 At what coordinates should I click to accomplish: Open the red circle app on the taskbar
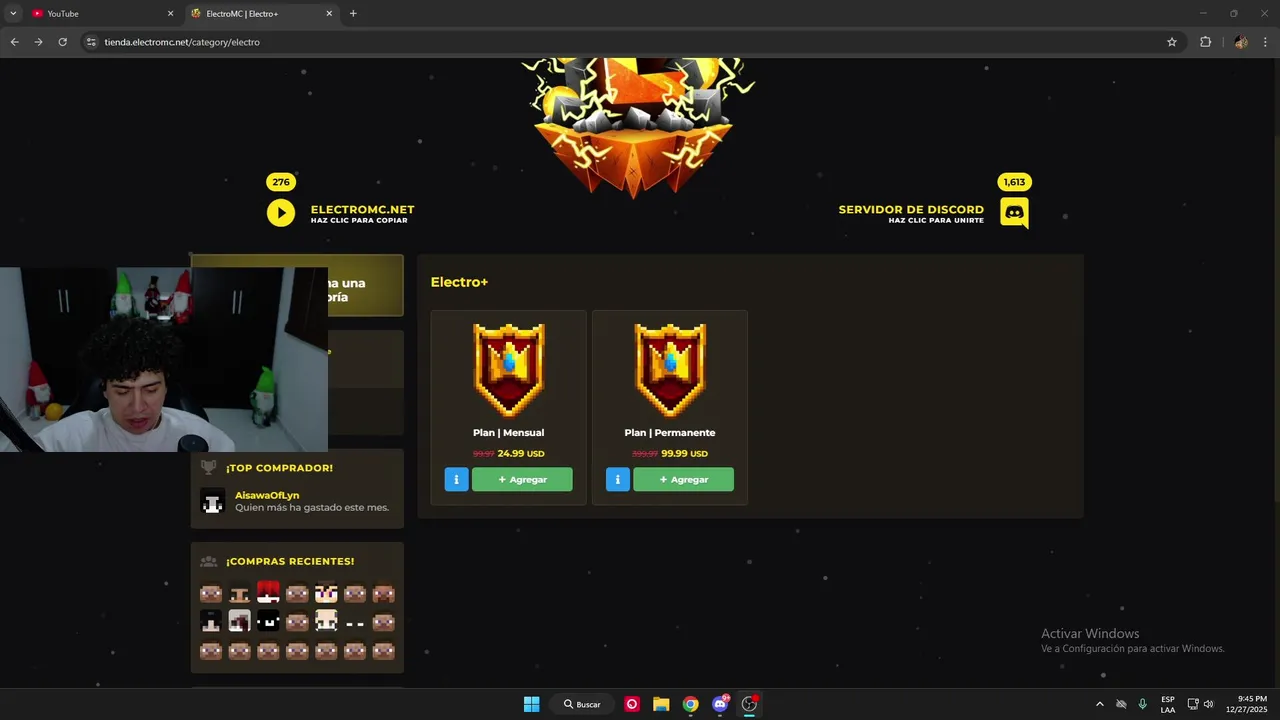[632, 704]
